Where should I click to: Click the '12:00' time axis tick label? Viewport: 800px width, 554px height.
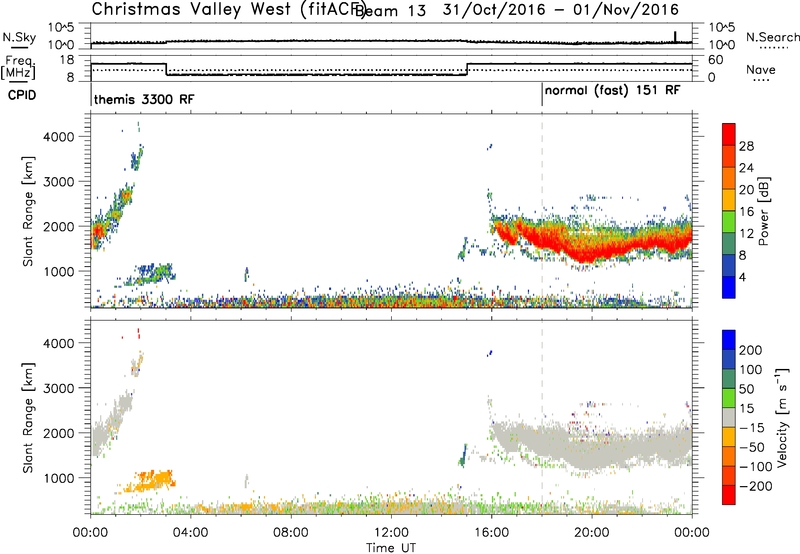coord(391,533)
